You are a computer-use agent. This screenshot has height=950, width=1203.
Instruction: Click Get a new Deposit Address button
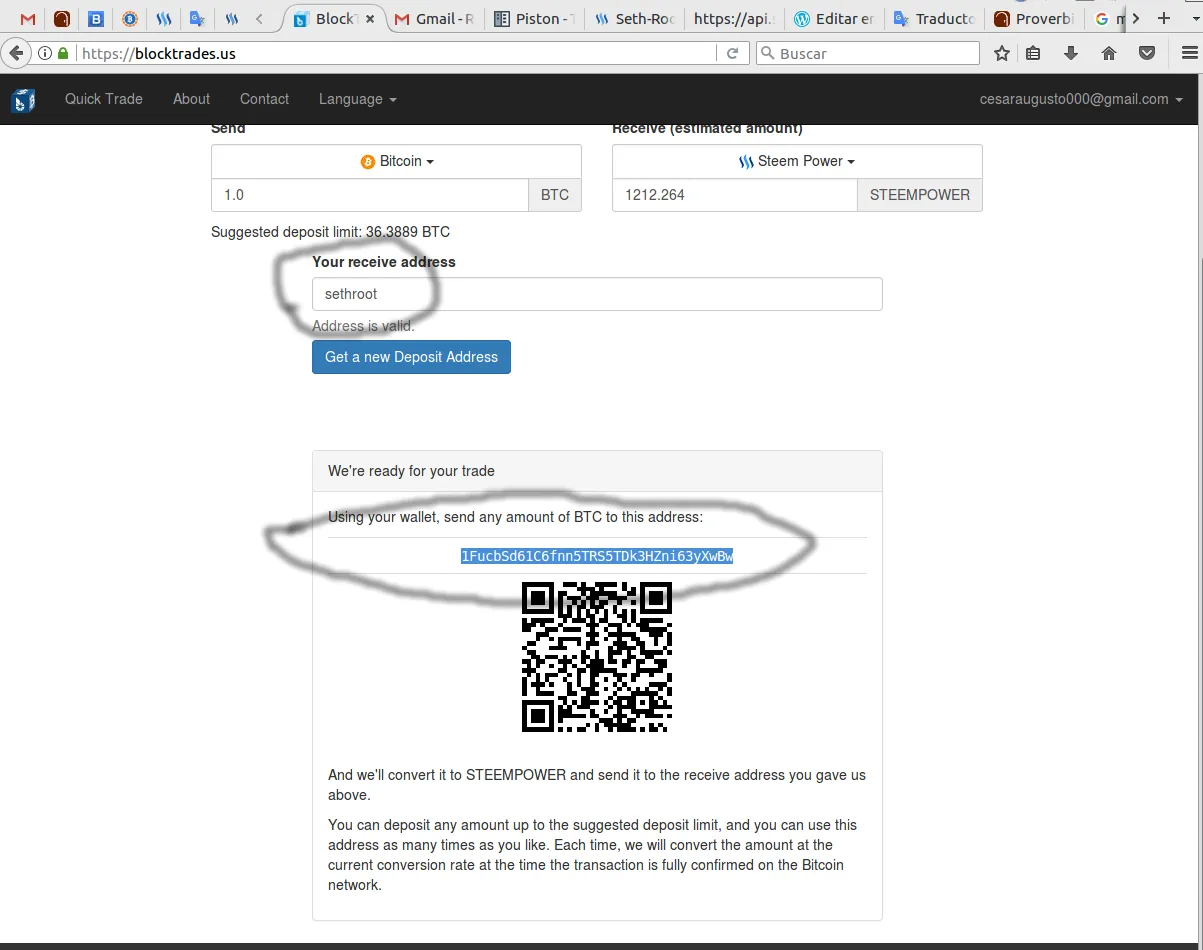411,357
